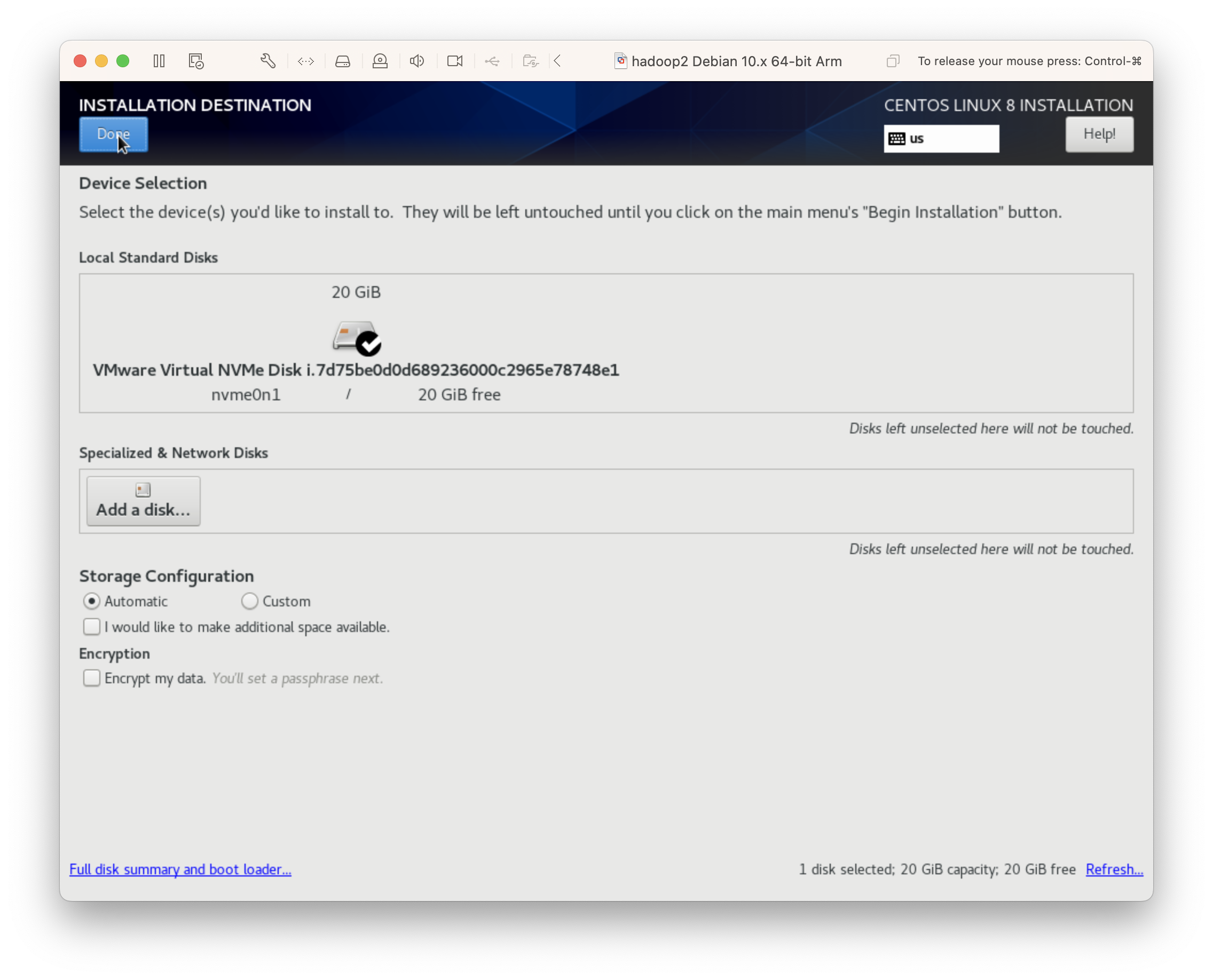Viewport: 1213px width, 980px height.
Task: Click the window-stack icon beside release hint
Action: pos(893,61)
